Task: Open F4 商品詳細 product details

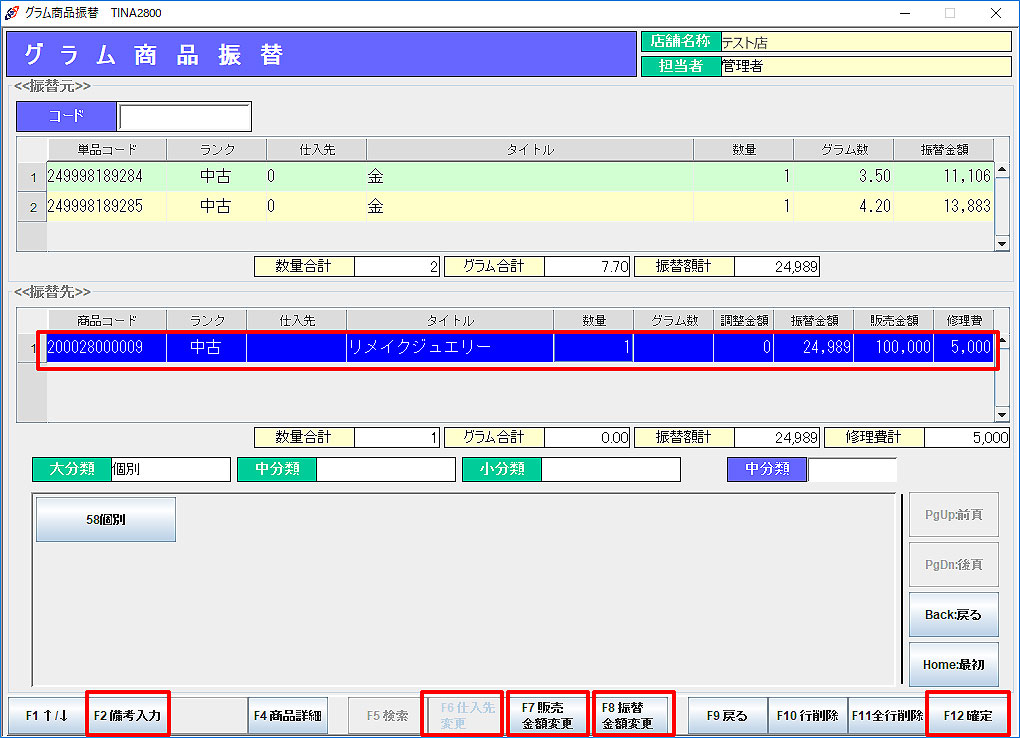Action: coord(287,716)
